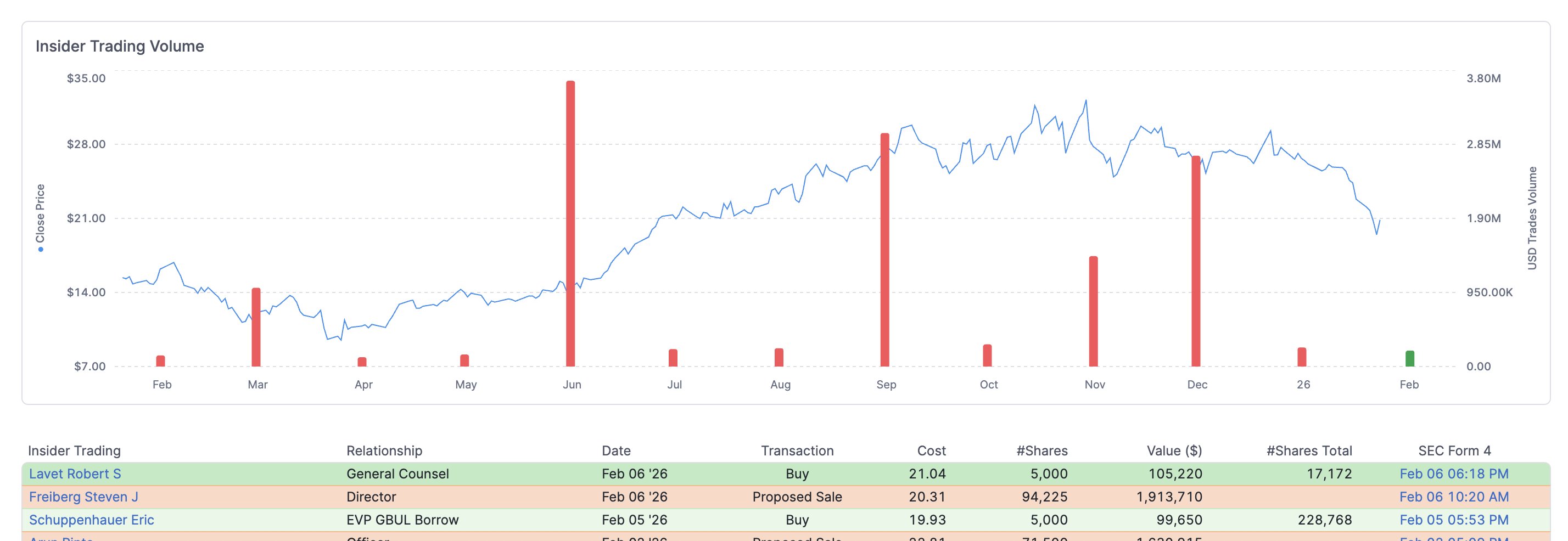Open the Feb 06 10:20 AM filing link

pos(1454,497)
